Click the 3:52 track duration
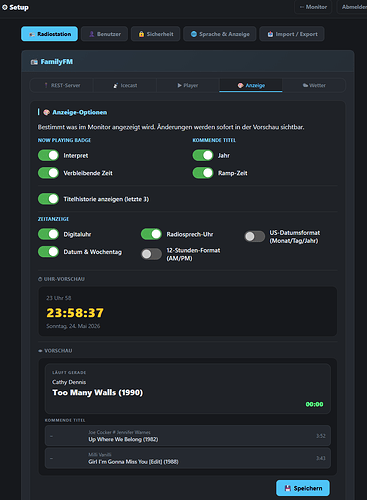Screen dimensions: 367x500 [x=321, y=436]
